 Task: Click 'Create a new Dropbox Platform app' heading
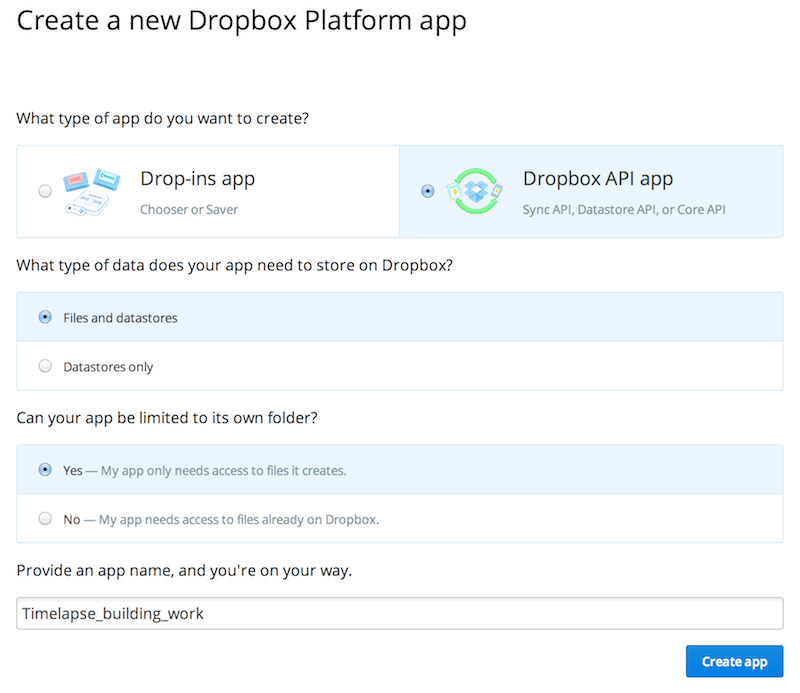[241, 21]
